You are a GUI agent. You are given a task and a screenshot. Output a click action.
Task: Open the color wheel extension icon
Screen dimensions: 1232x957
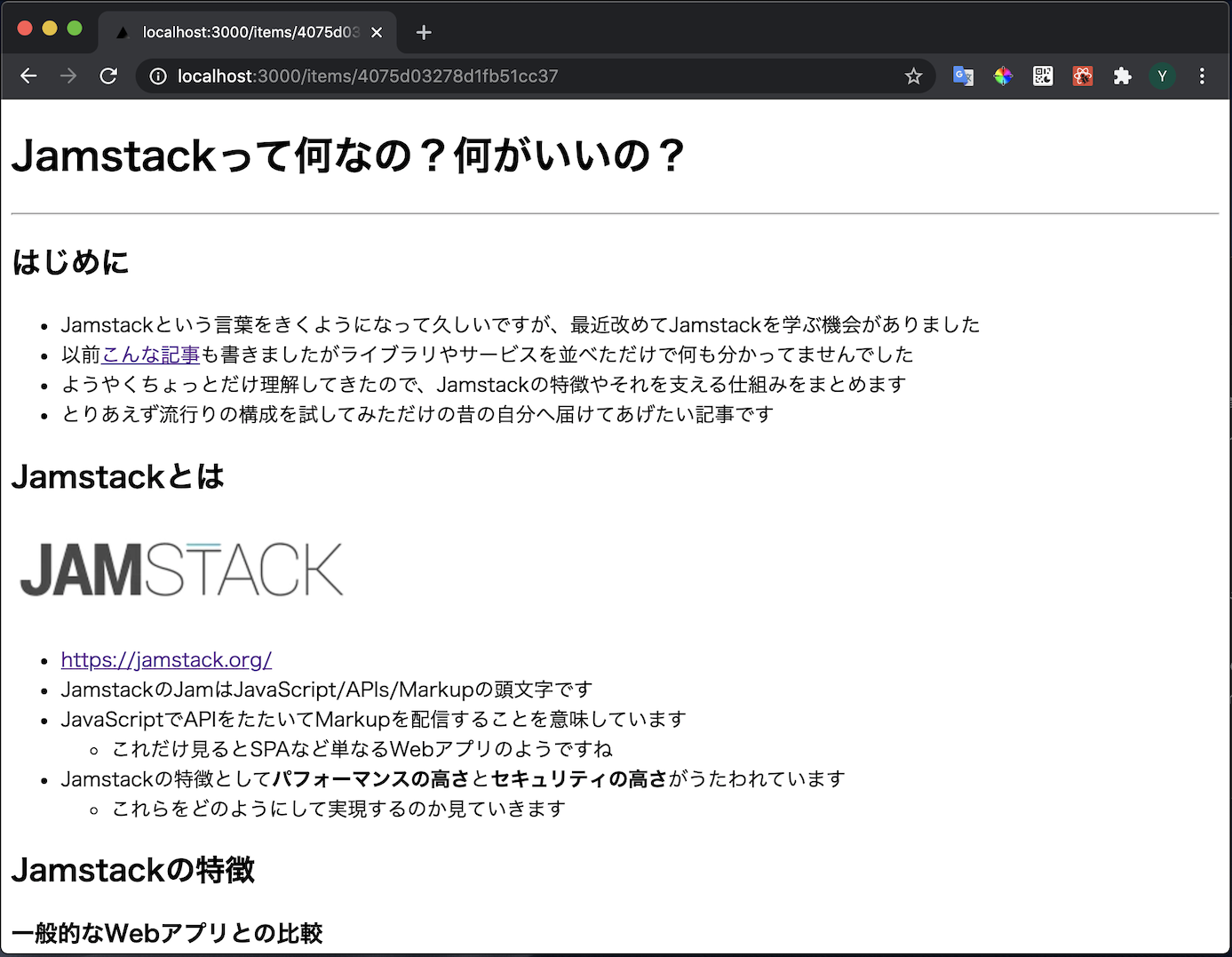pos(1003,76)
